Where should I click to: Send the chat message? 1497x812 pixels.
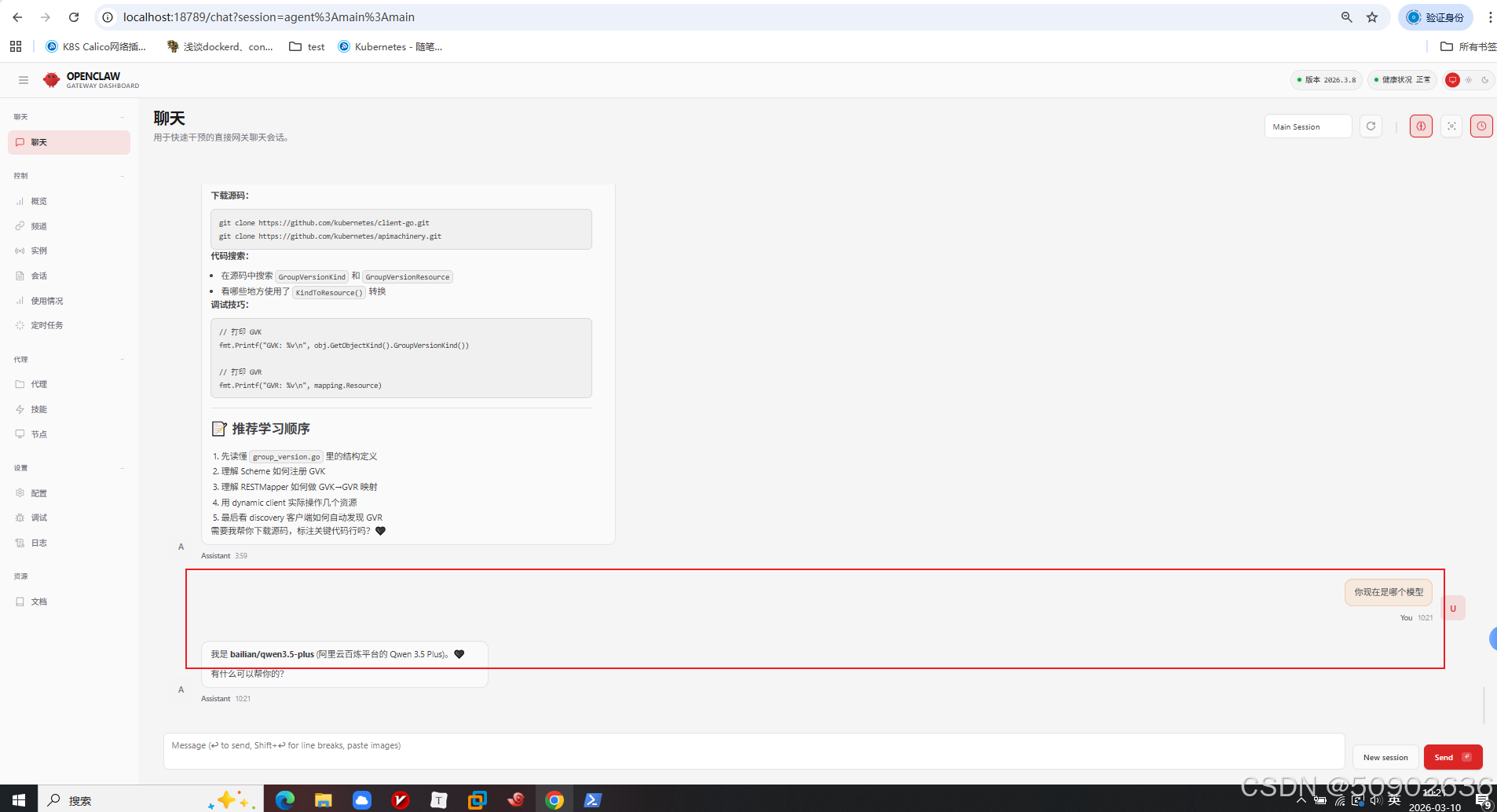(1453, 757)
